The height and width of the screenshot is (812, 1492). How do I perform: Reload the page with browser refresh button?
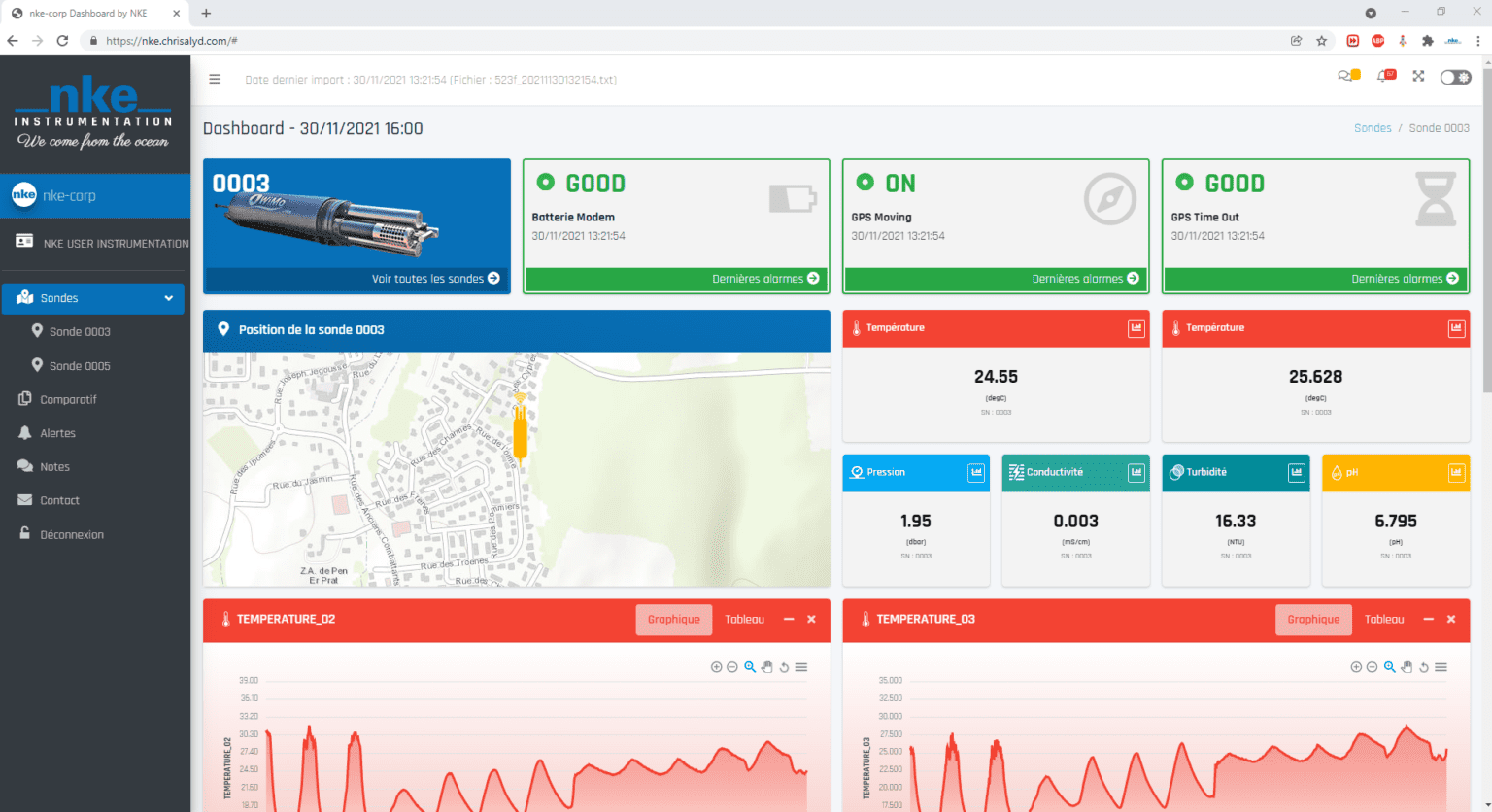click(x=62, y=41)
